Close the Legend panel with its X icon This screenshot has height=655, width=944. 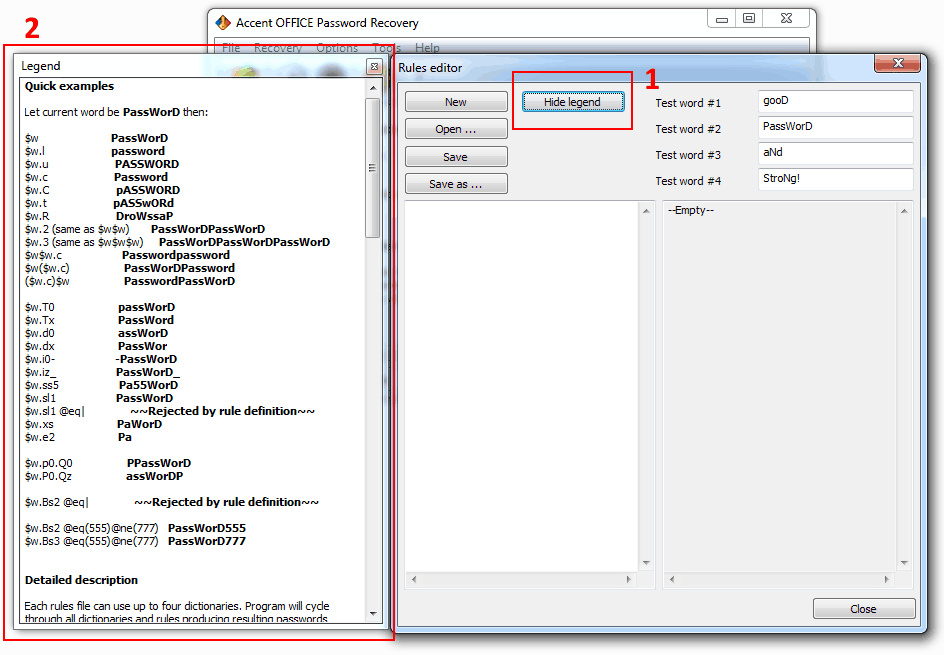pos(374,66)
